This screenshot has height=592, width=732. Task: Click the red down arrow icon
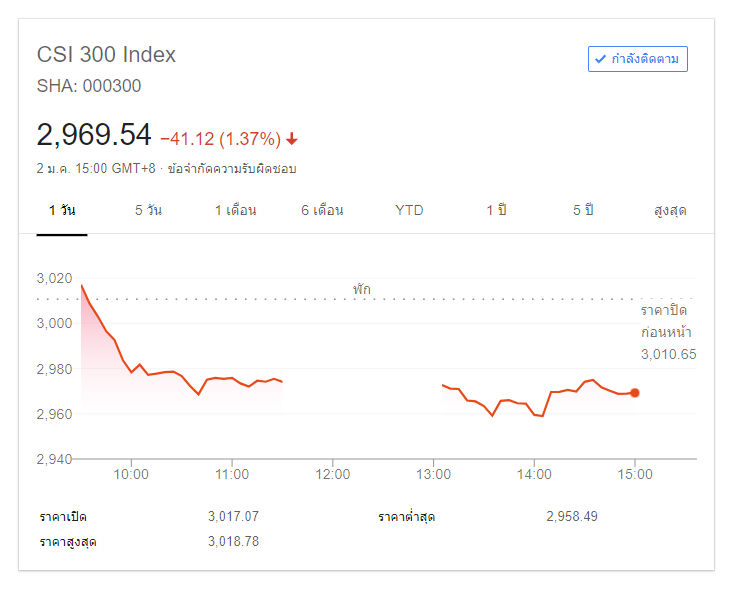click(292, 138)
